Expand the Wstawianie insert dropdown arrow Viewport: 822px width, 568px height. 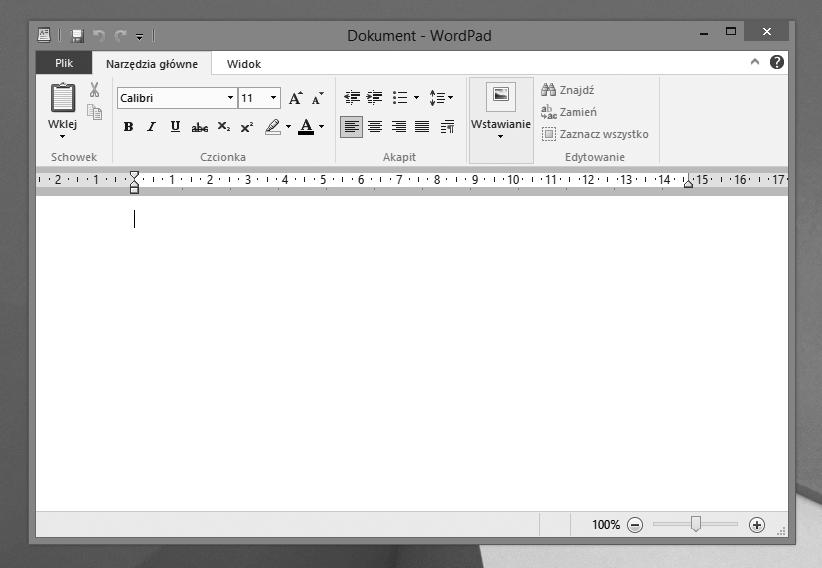501,137
